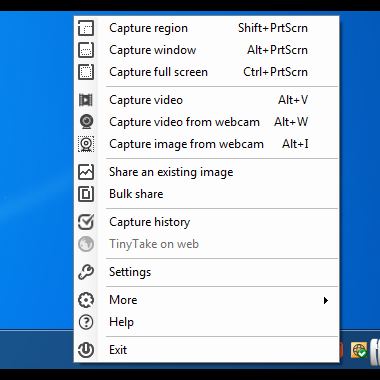This screenshot has width=380, height=380.
Task: Click the Help question mark icon
Action: [x=86, y=322]
